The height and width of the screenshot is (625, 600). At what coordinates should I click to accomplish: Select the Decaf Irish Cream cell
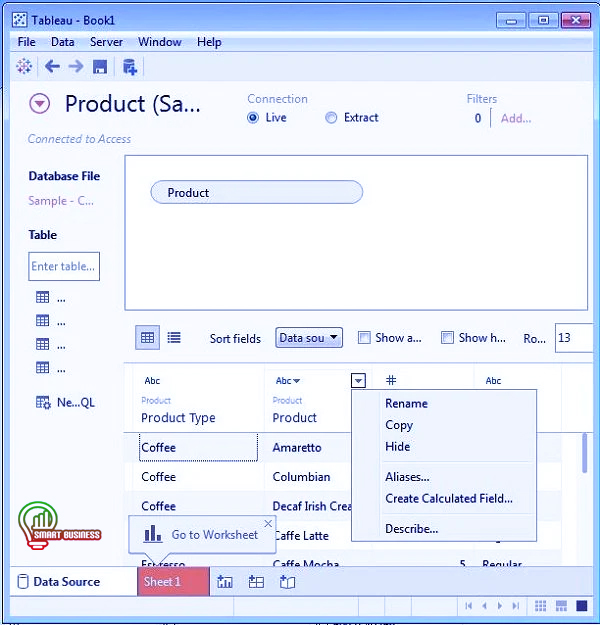[x=312, y=506]
